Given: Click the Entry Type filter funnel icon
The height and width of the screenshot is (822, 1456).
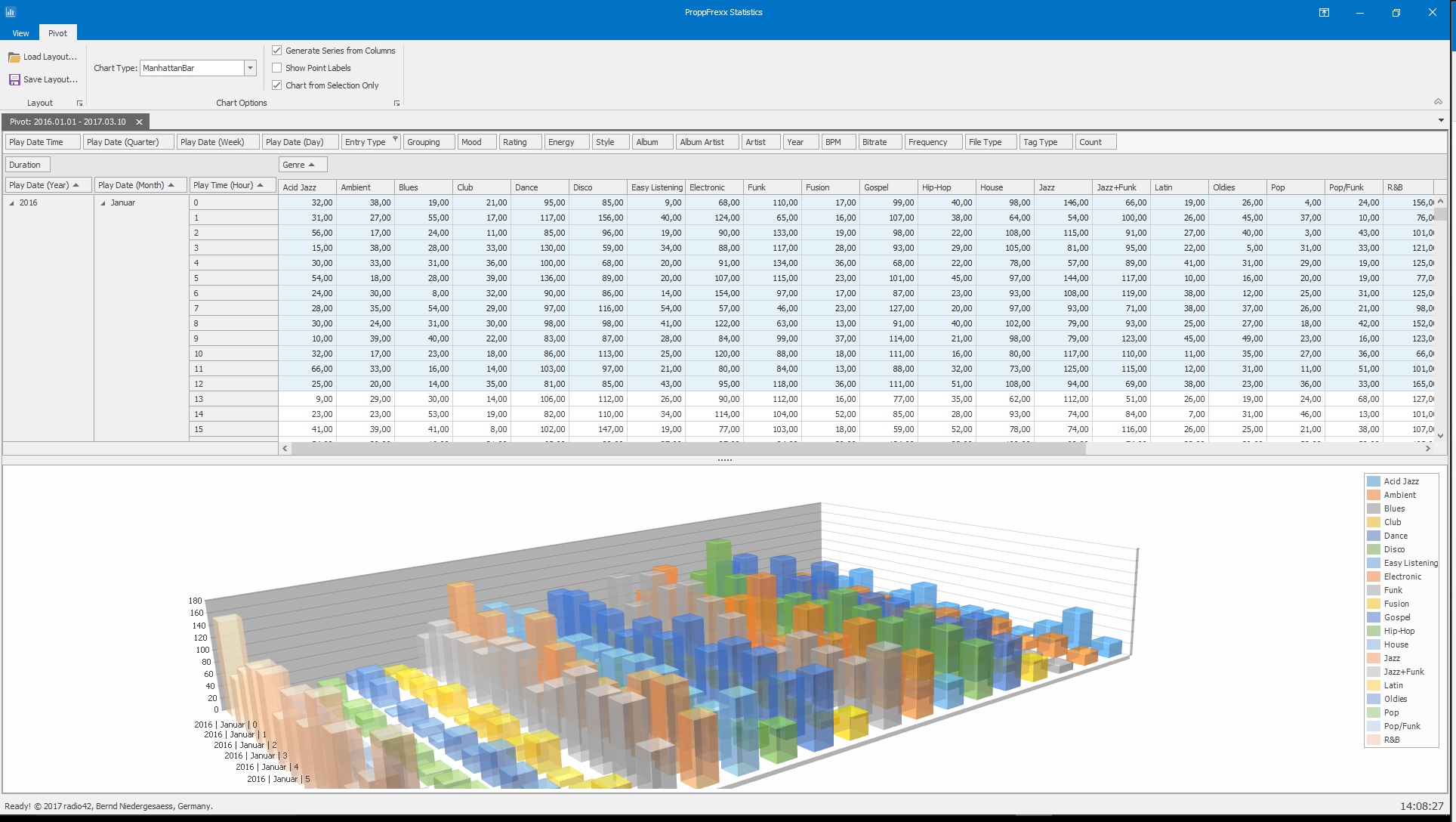Looking at the screenshot, I should click(x=395, y=139).
